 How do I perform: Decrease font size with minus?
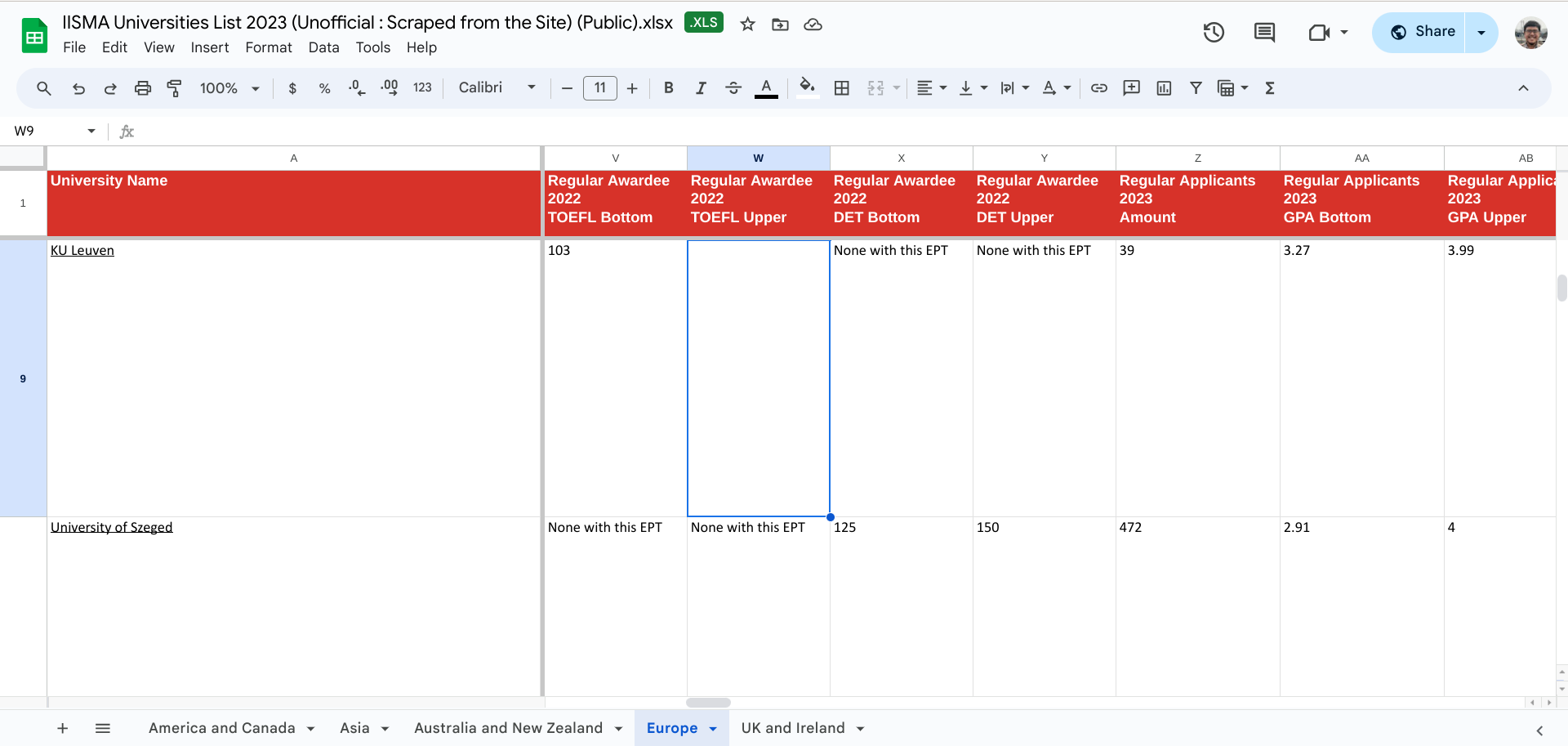567,88
